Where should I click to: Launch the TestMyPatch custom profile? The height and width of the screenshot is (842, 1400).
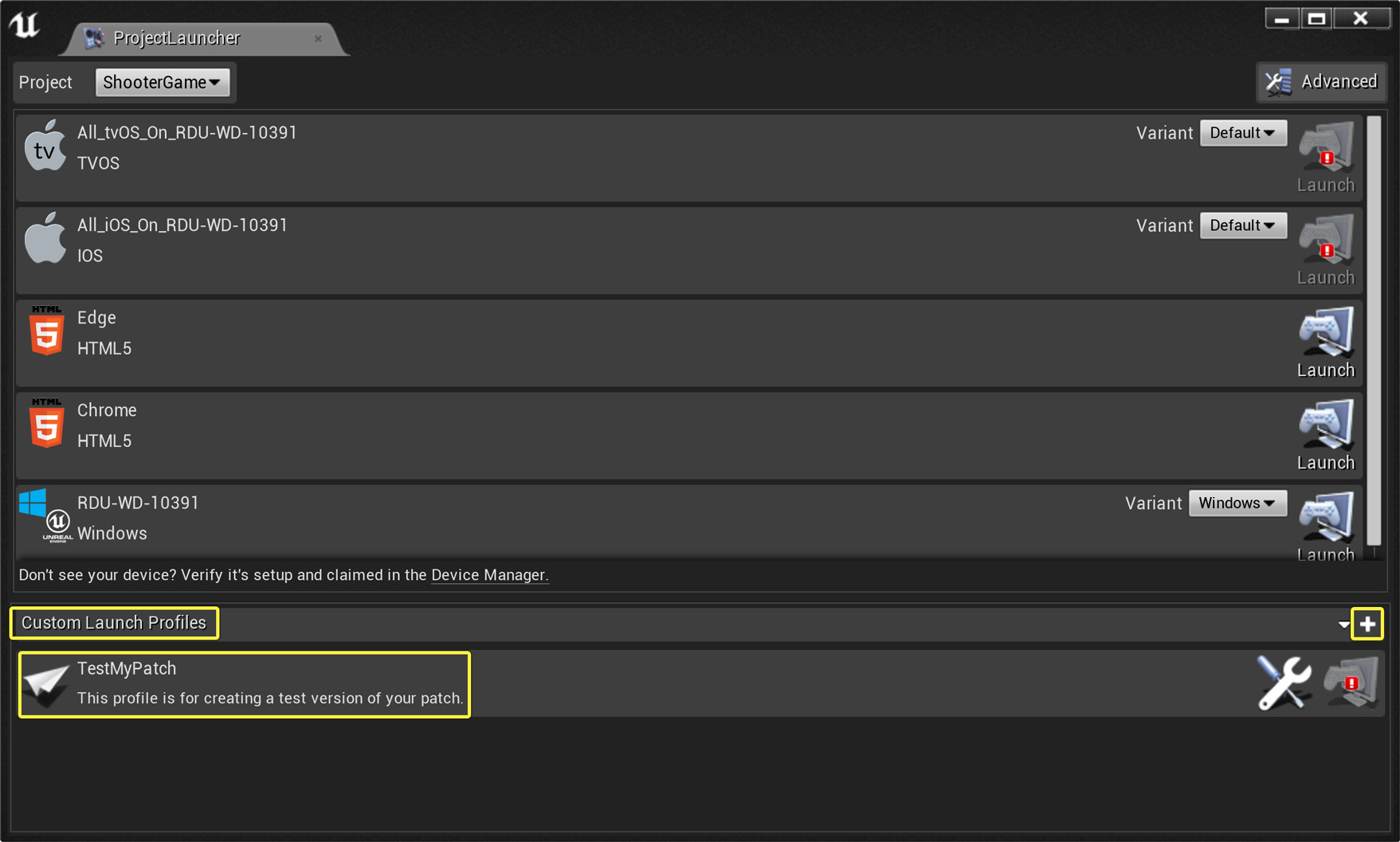pyautogui.click(x=1351, y=683)
